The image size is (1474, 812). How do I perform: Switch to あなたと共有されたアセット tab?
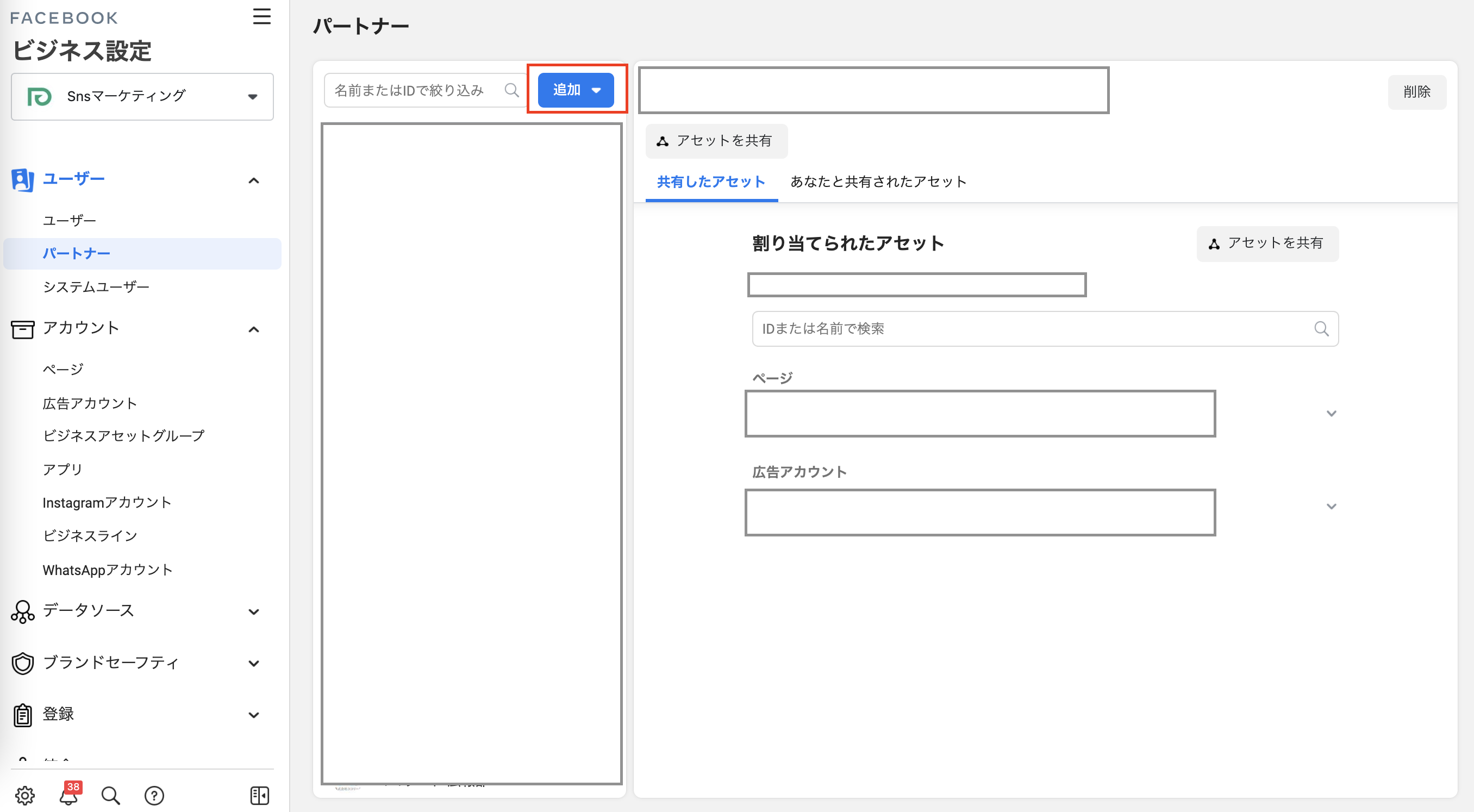[x=878, y=182]
